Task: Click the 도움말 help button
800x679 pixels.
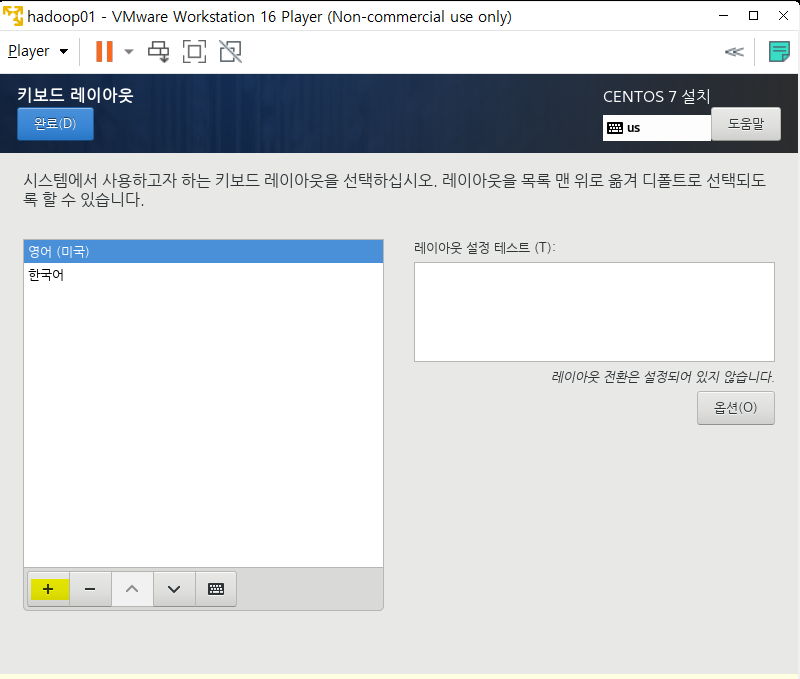Action: (x=745, y=123)
